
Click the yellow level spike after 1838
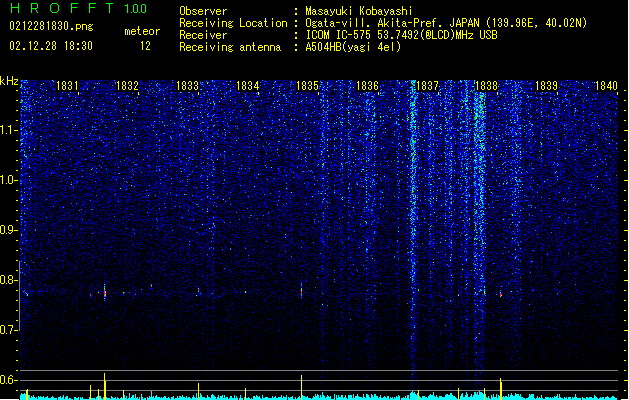point(501,388)
